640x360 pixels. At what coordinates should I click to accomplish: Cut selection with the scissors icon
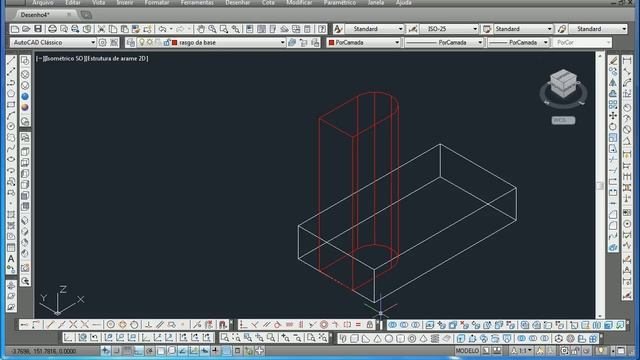point(101,29)
